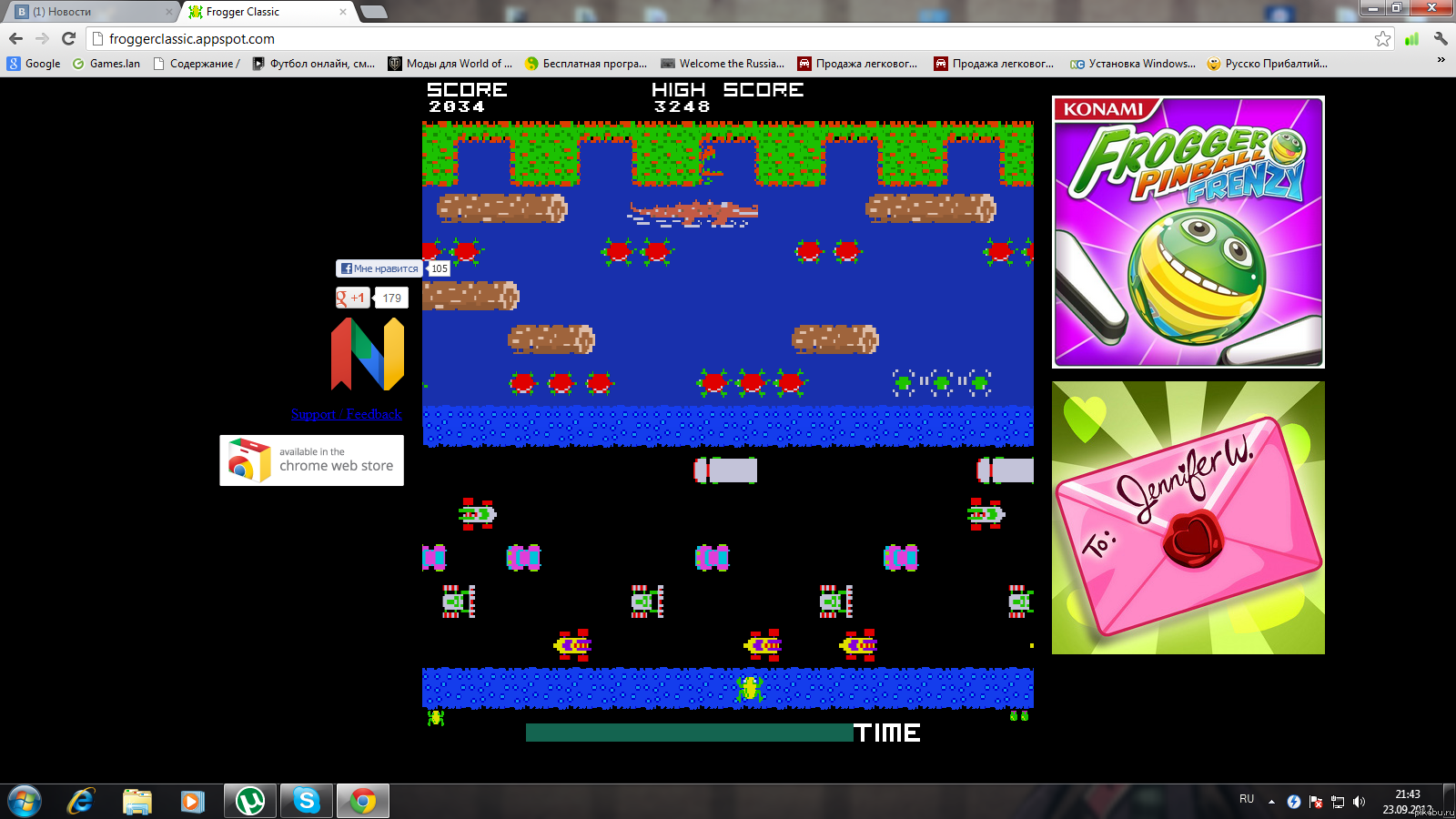Launch Skype from the taskbar

(307, 801)
